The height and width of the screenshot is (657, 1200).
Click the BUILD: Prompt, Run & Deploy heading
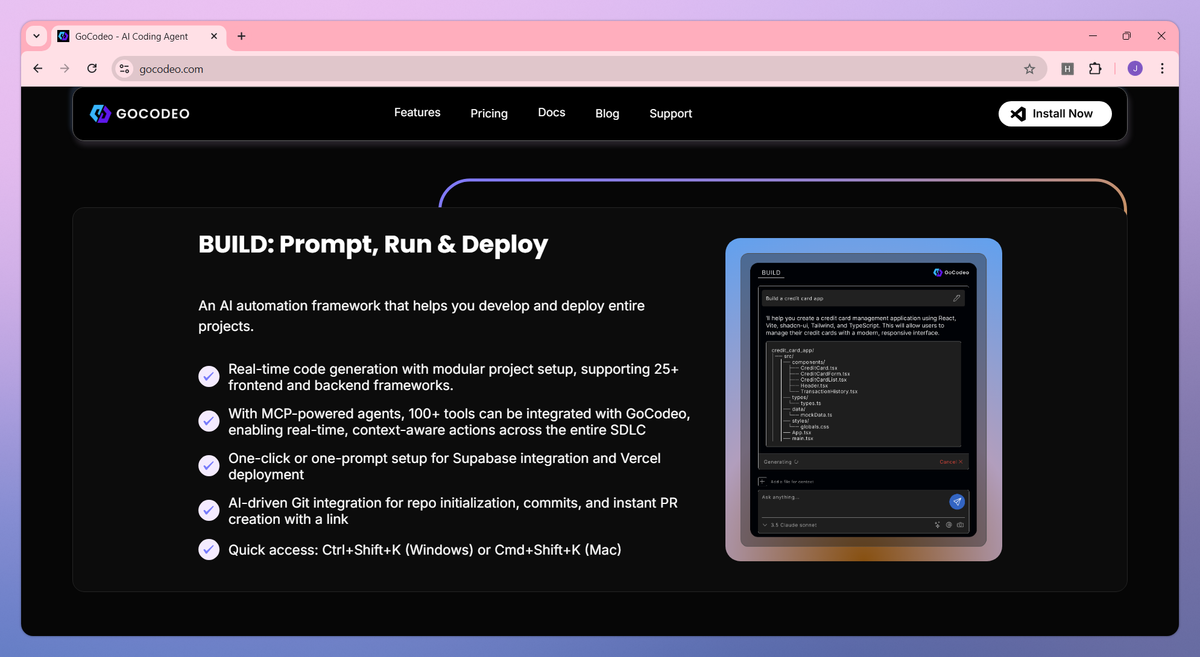373,244
